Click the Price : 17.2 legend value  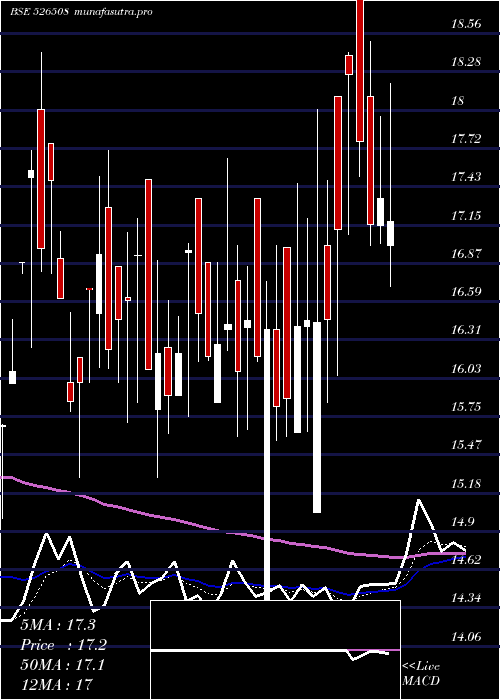pos(63,645)
